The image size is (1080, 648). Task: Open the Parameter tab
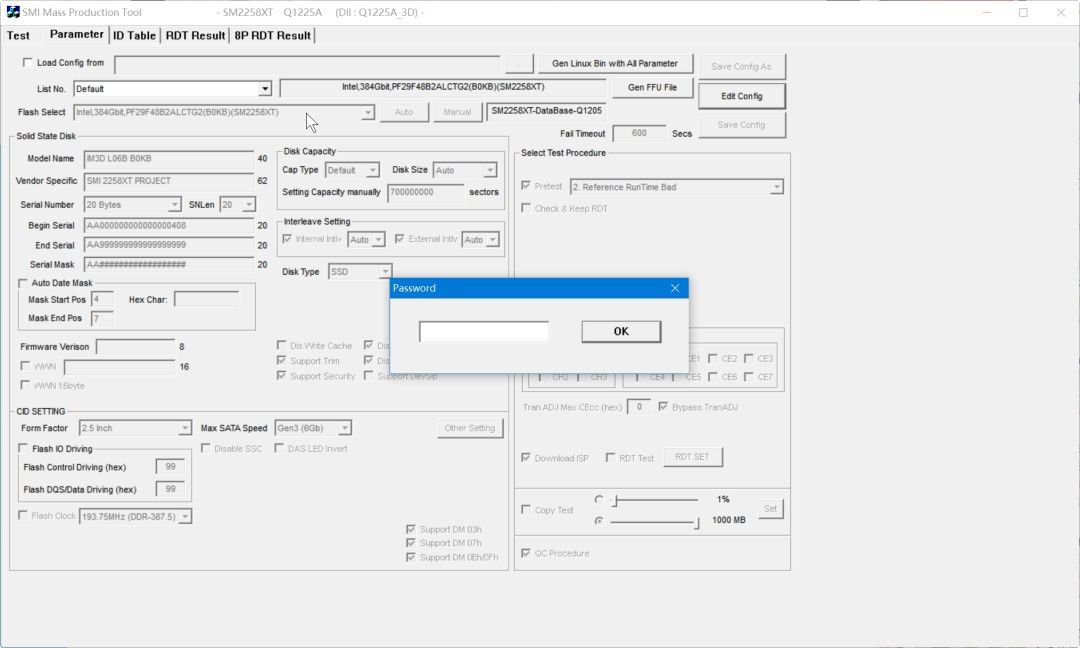[76, 34]
